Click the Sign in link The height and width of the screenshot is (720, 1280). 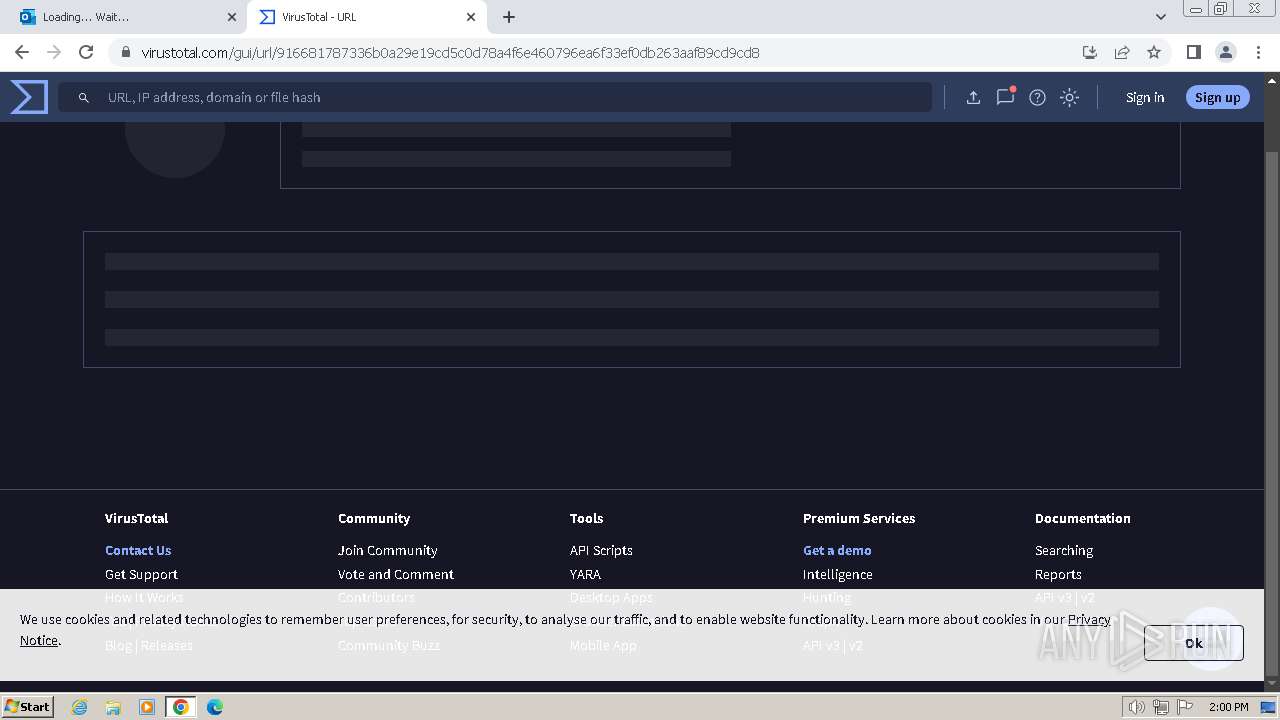point(1145,97)
